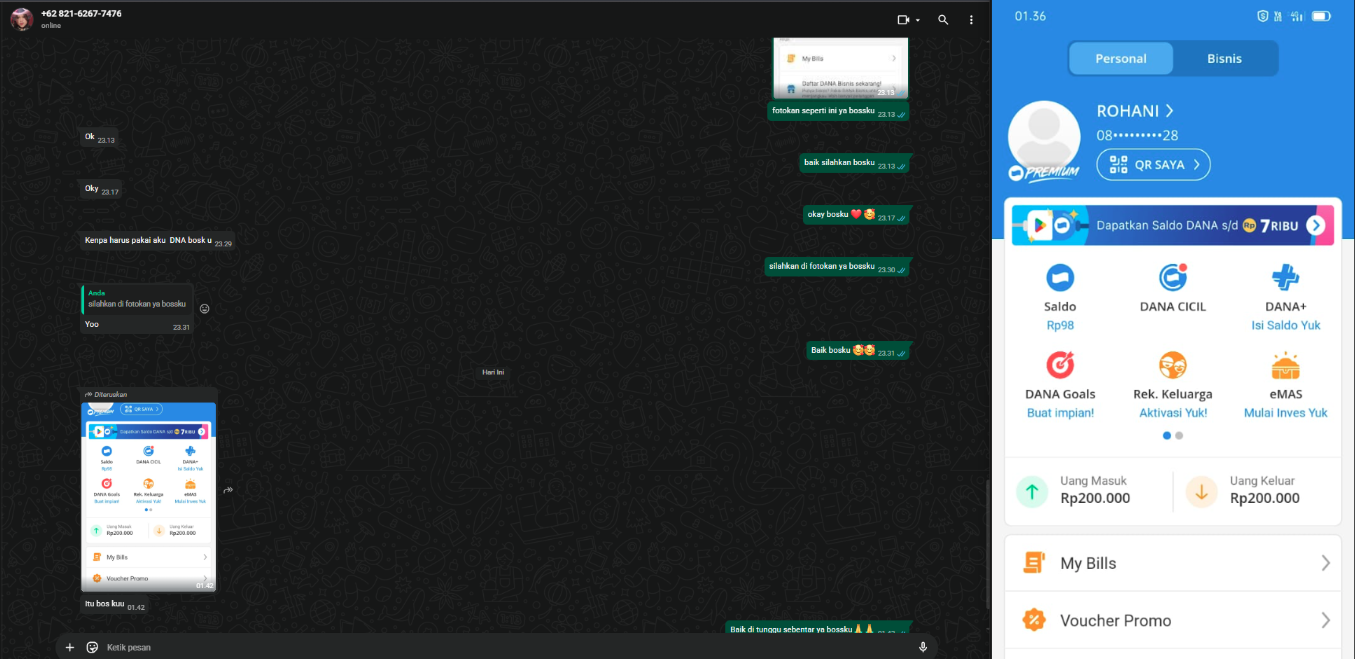Open the WhatsApp chat three-dot menu

[x=971, y=20]
